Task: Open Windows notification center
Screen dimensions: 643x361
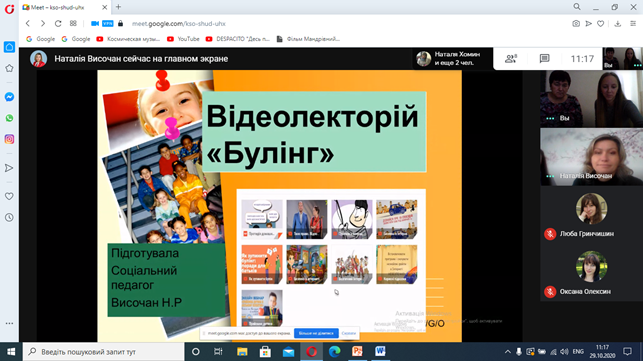Action: [627, 352]
